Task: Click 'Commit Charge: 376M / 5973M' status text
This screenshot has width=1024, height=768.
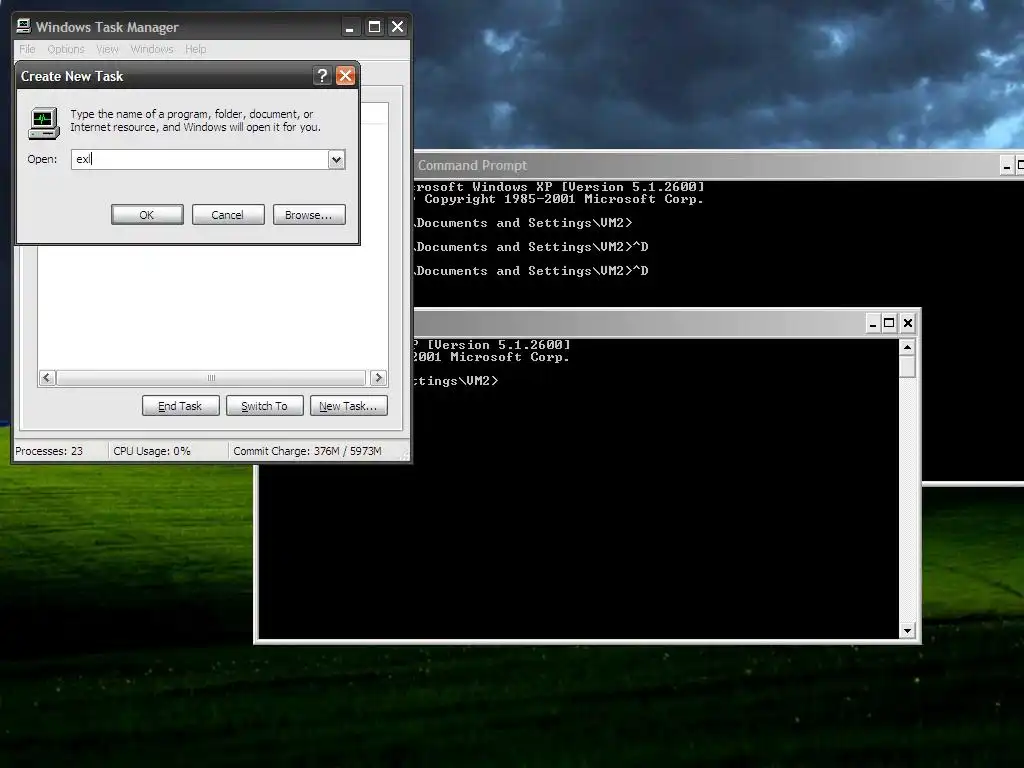Action: 307,451
